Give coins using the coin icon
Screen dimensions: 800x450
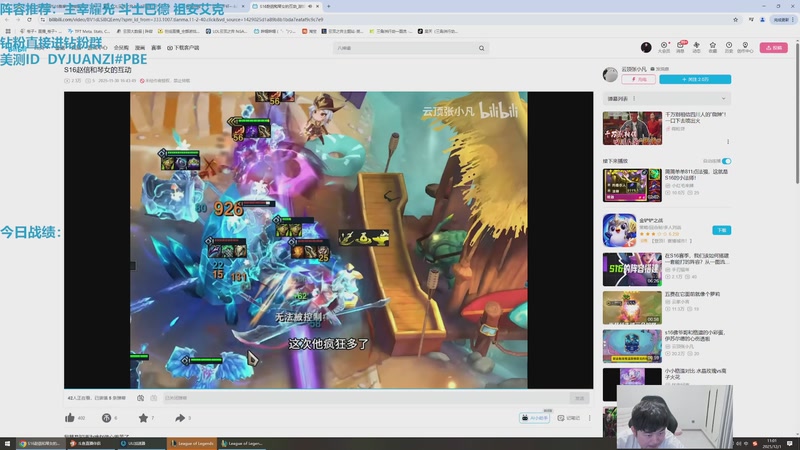tap(106, 418)
